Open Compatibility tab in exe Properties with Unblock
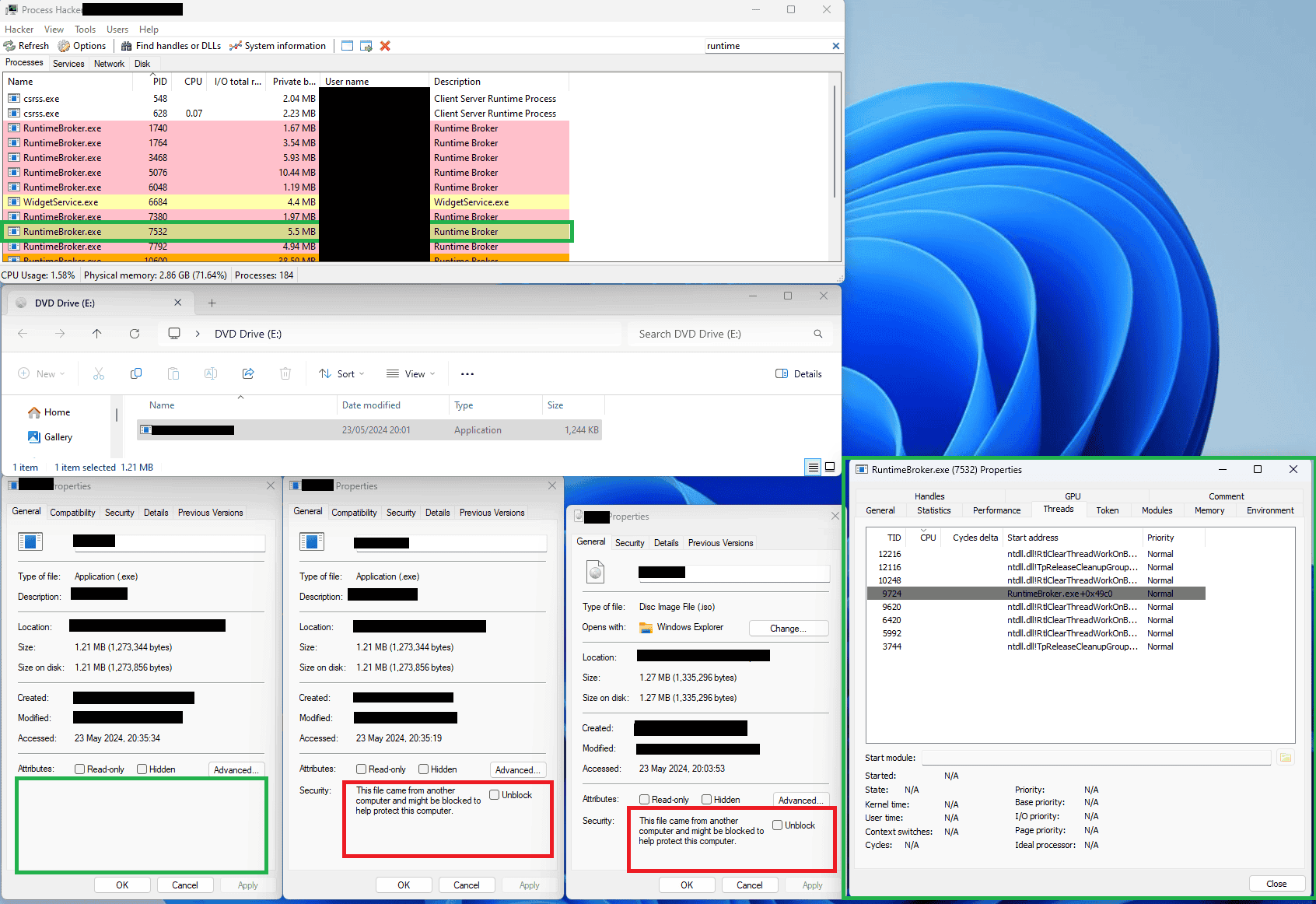Screen dimensions: 1316x904 (x=354, y=513)
